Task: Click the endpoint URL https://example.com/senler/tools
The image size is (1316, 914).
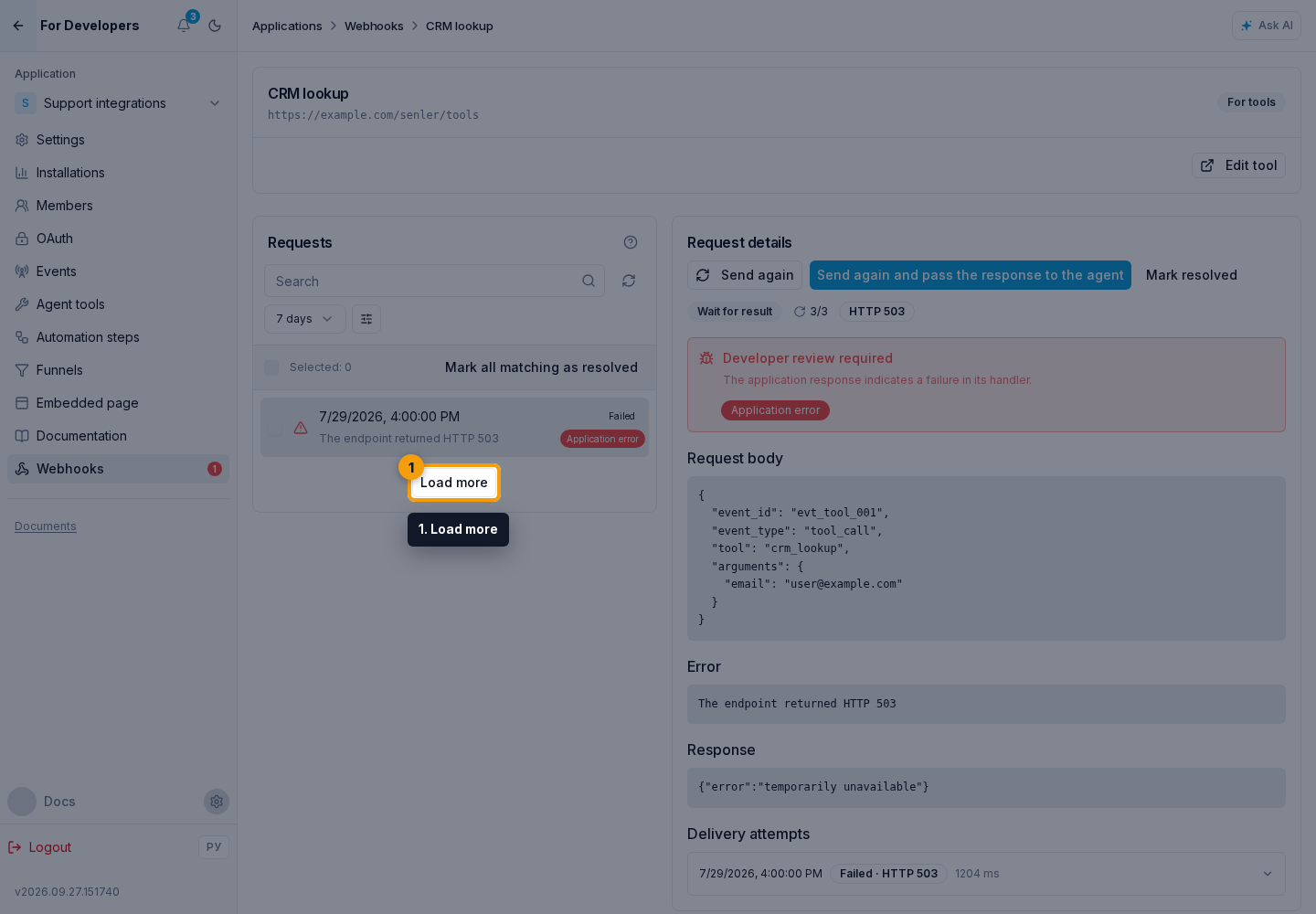Action: tap(373, 115)
